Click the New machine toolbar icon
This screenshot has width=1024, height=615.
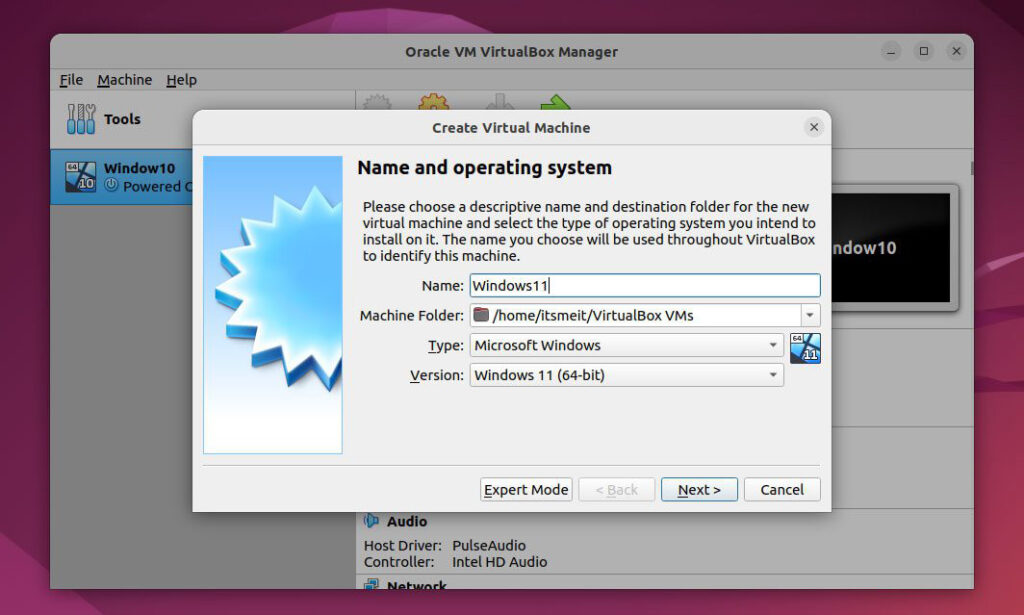click(x=375, y=103)
